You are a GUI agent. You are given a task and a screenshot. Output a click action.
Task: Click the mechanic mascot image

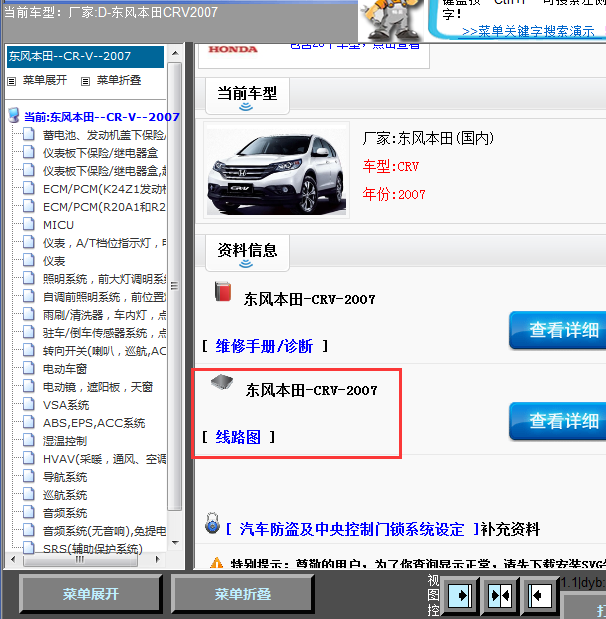tap(391, 20)
